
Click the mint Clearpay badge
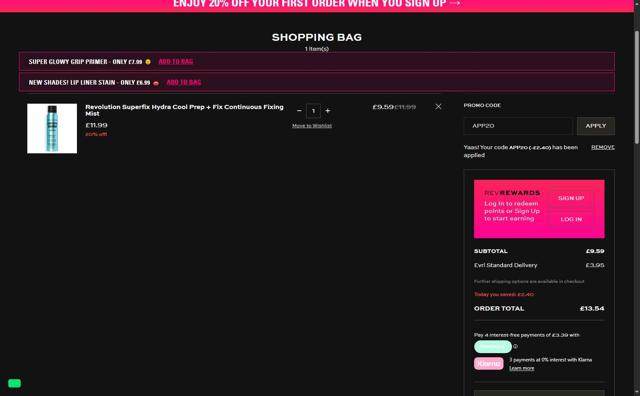(493, 347)
